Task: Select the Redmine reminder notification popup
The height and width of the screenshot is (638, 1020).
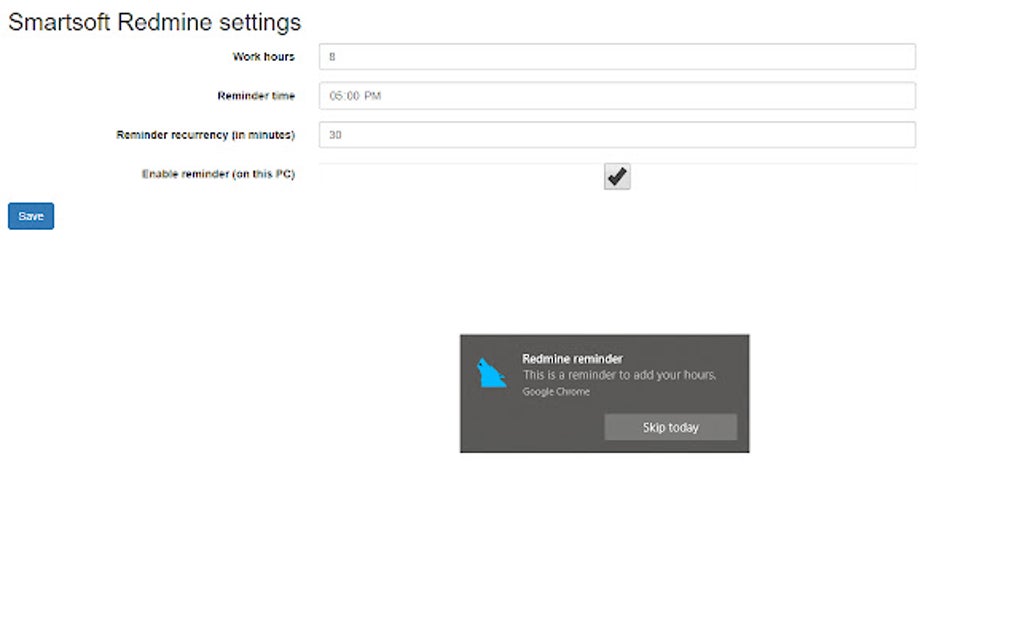Action: [604, 393]
